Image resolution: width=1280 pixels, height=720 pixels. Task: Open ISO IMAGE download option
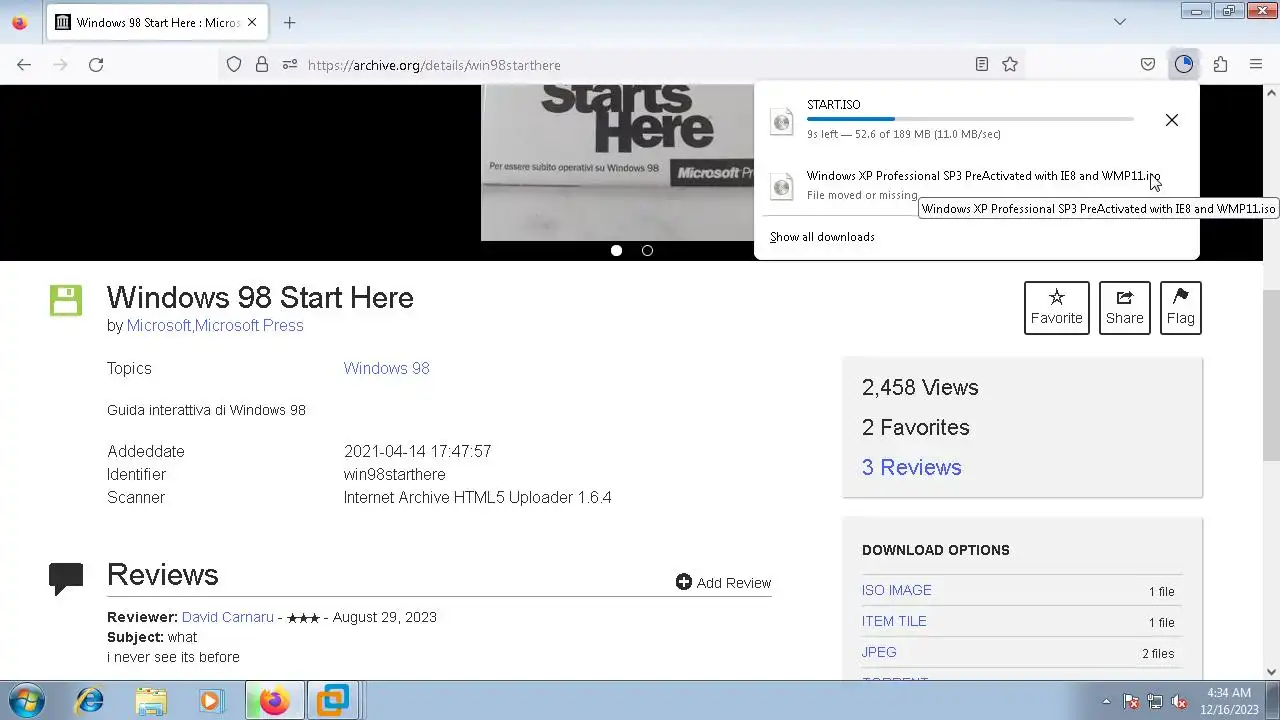click(x=897, y=590)
